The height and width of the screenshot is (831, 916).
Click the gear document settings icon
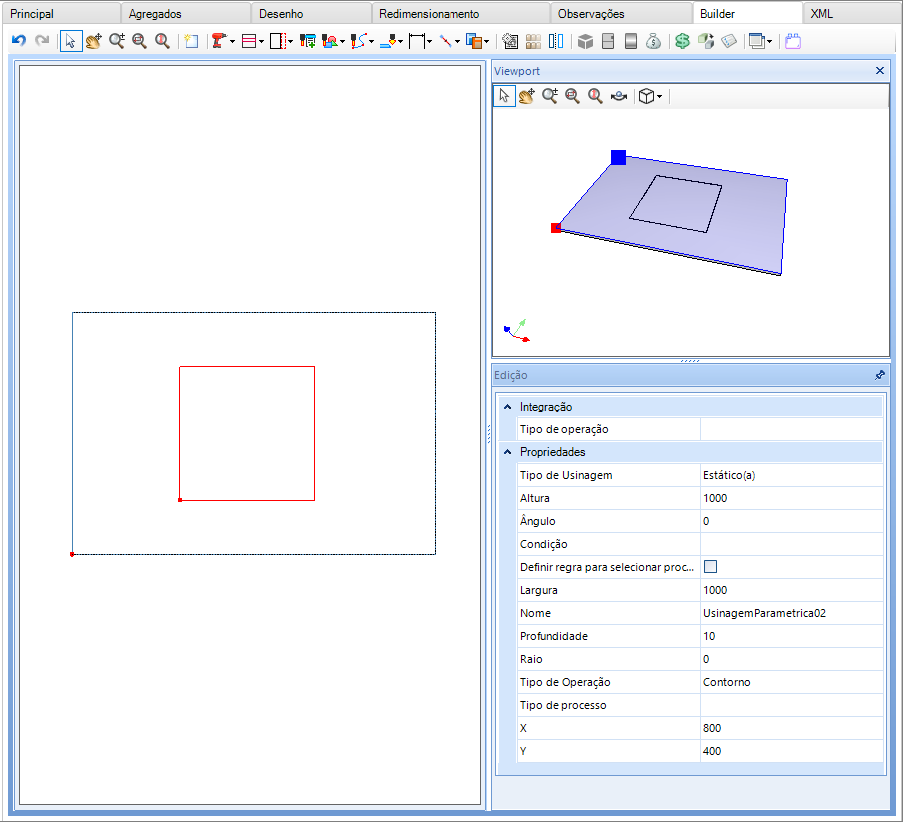point(511,41)
